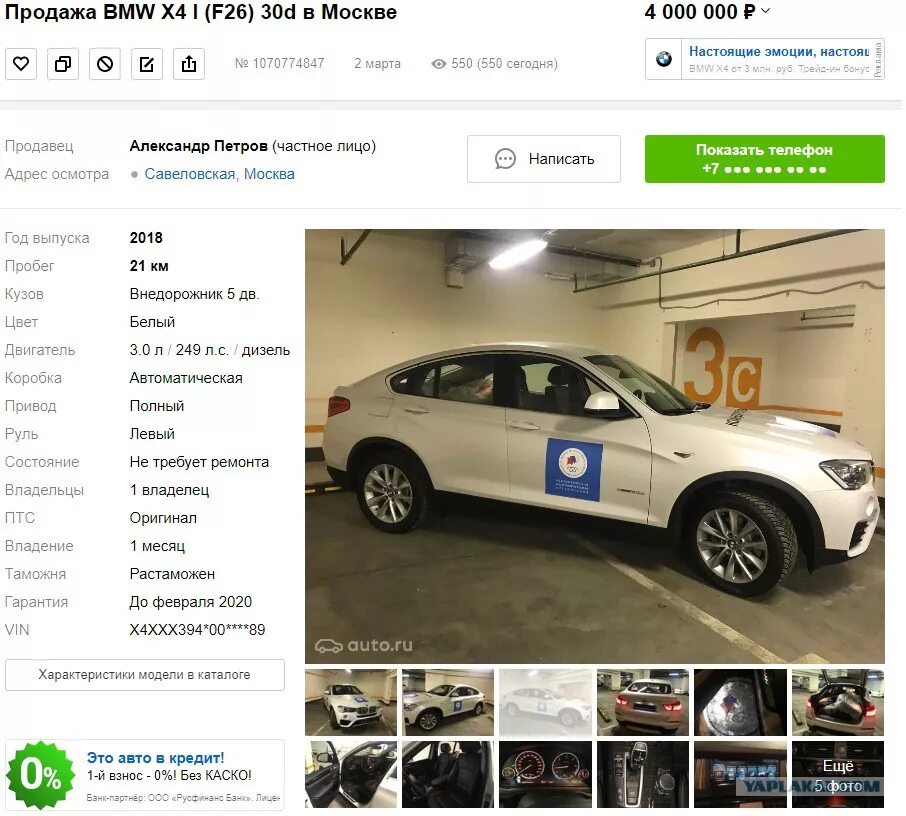Viewport: 906px width, 816px height.
Task: Expand the price dropdown arrow next to 4 000 000 ₽
Action: point(766,10)
